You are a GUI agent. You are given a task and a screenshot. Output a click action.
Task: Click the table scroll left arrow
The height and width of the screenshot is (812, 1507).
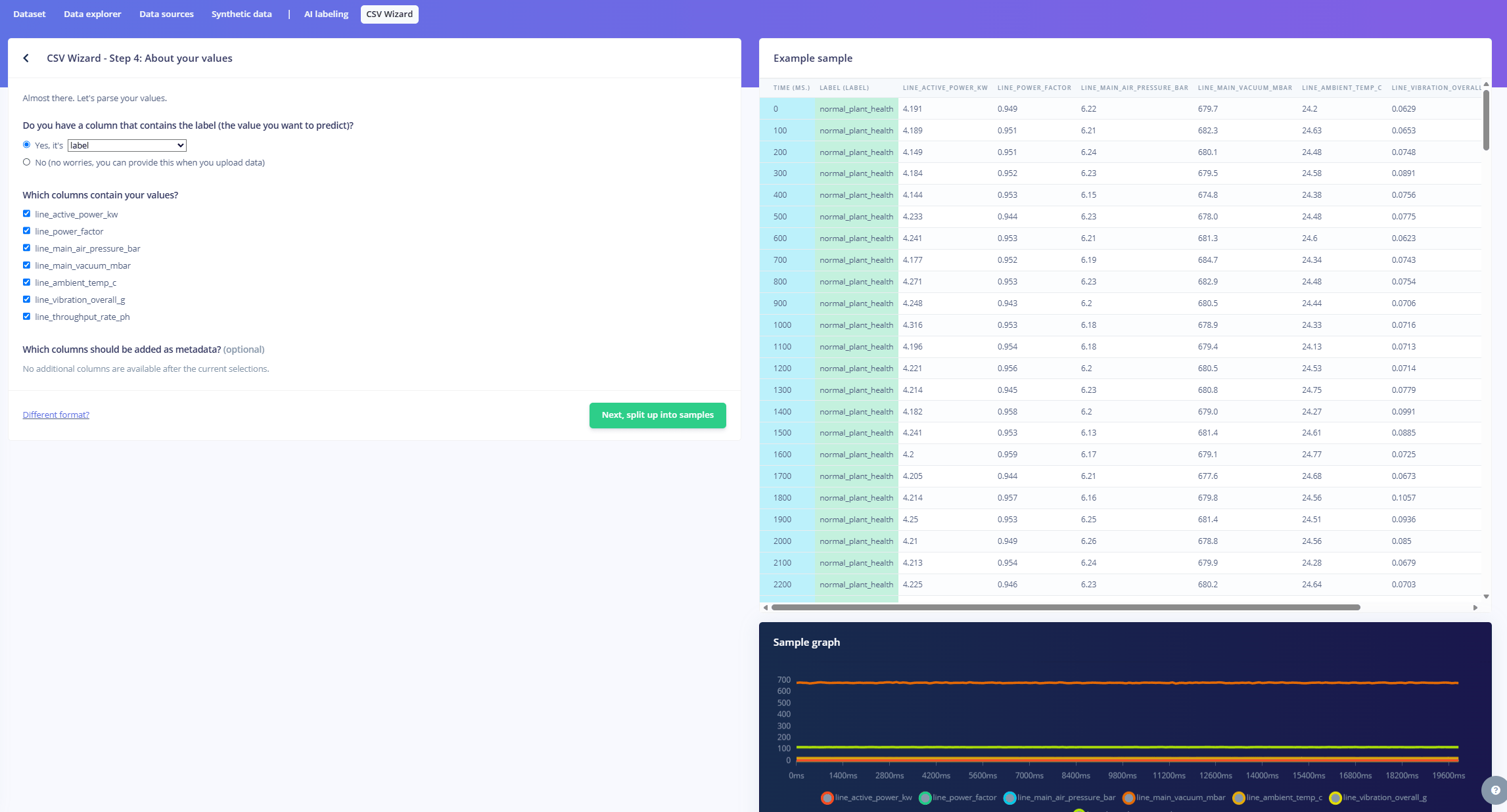766,608
